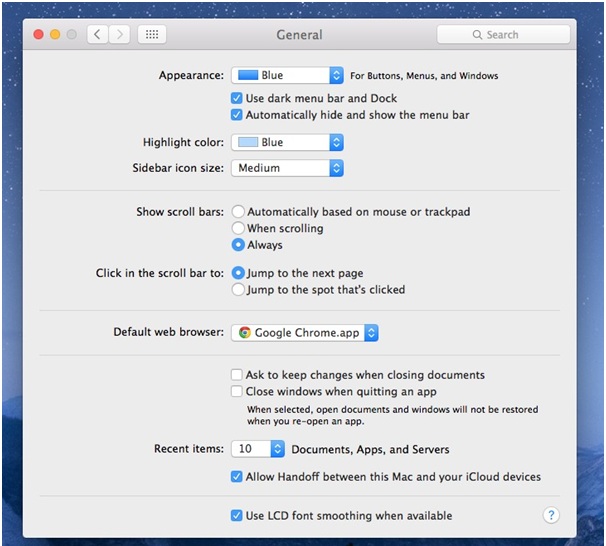
Task: Click the For Buttons, Menus, and Windows text
Action: tap(424, 76)
